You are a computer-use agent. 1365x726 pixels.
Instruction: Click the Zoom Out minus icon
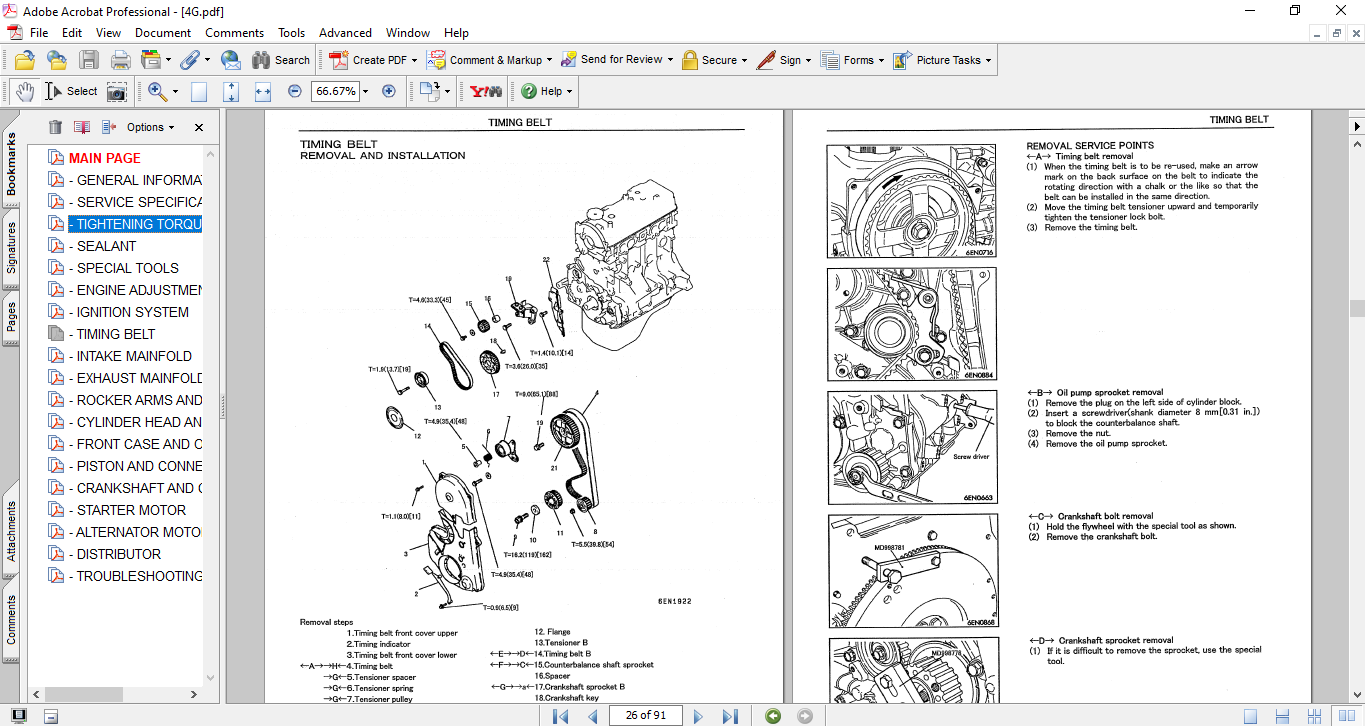point(294,91)
